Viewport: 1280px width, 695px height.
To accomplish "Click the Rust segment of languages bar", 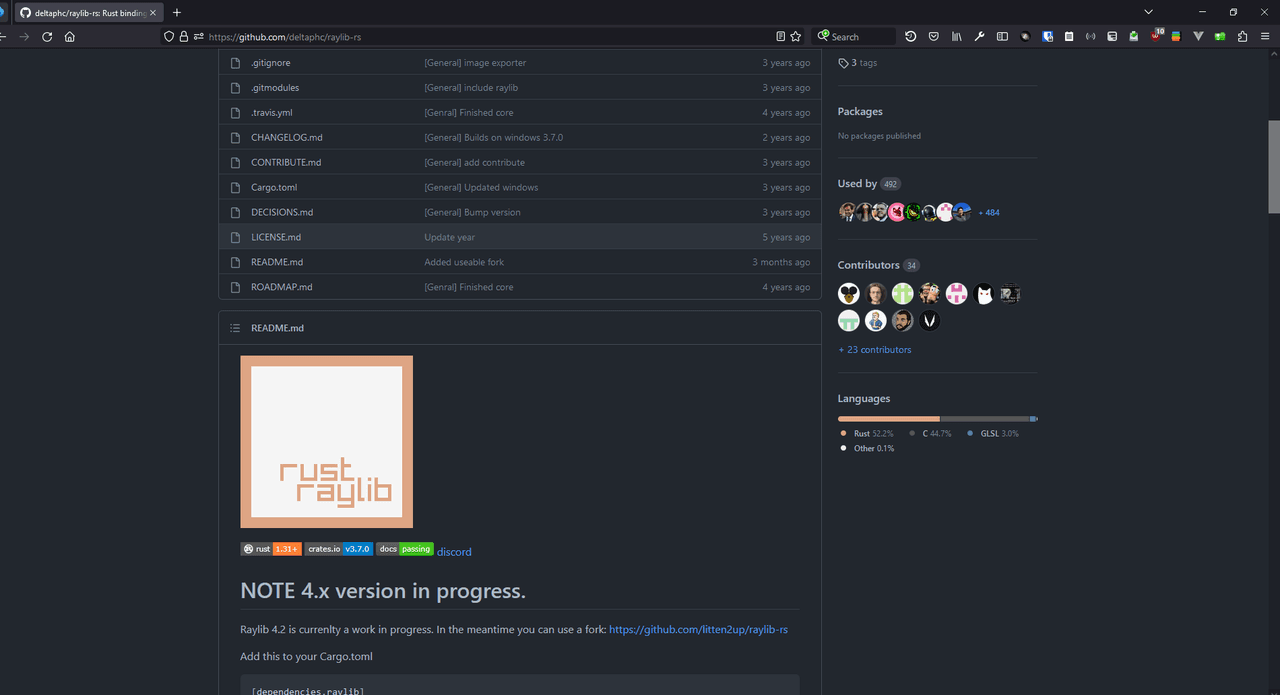I will tap(888, 418).
